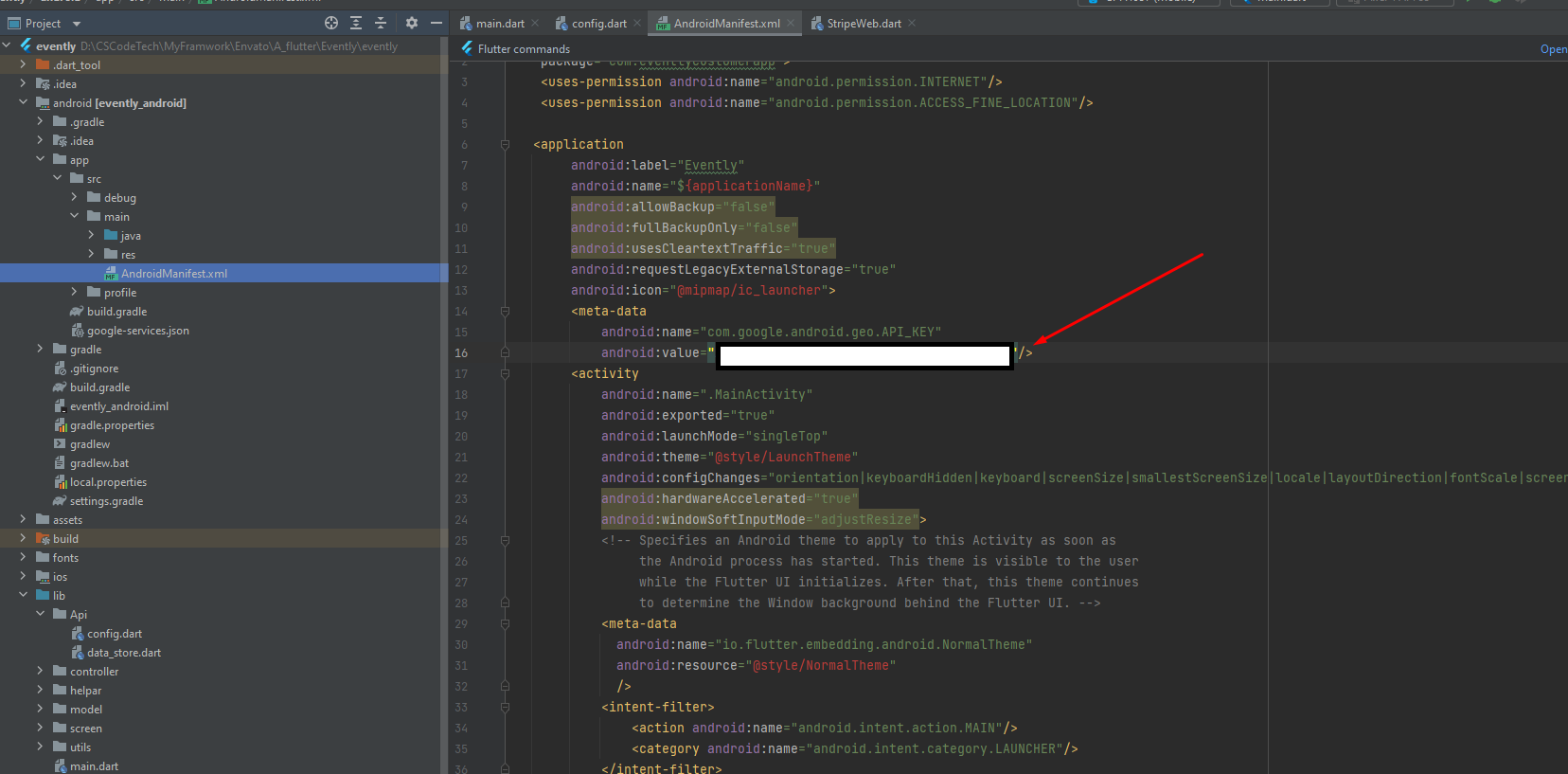Image resolution: width=1568 pixels, height=774 pixels.
Task: Open main.dart in project tree
Action: click(94, 766)
